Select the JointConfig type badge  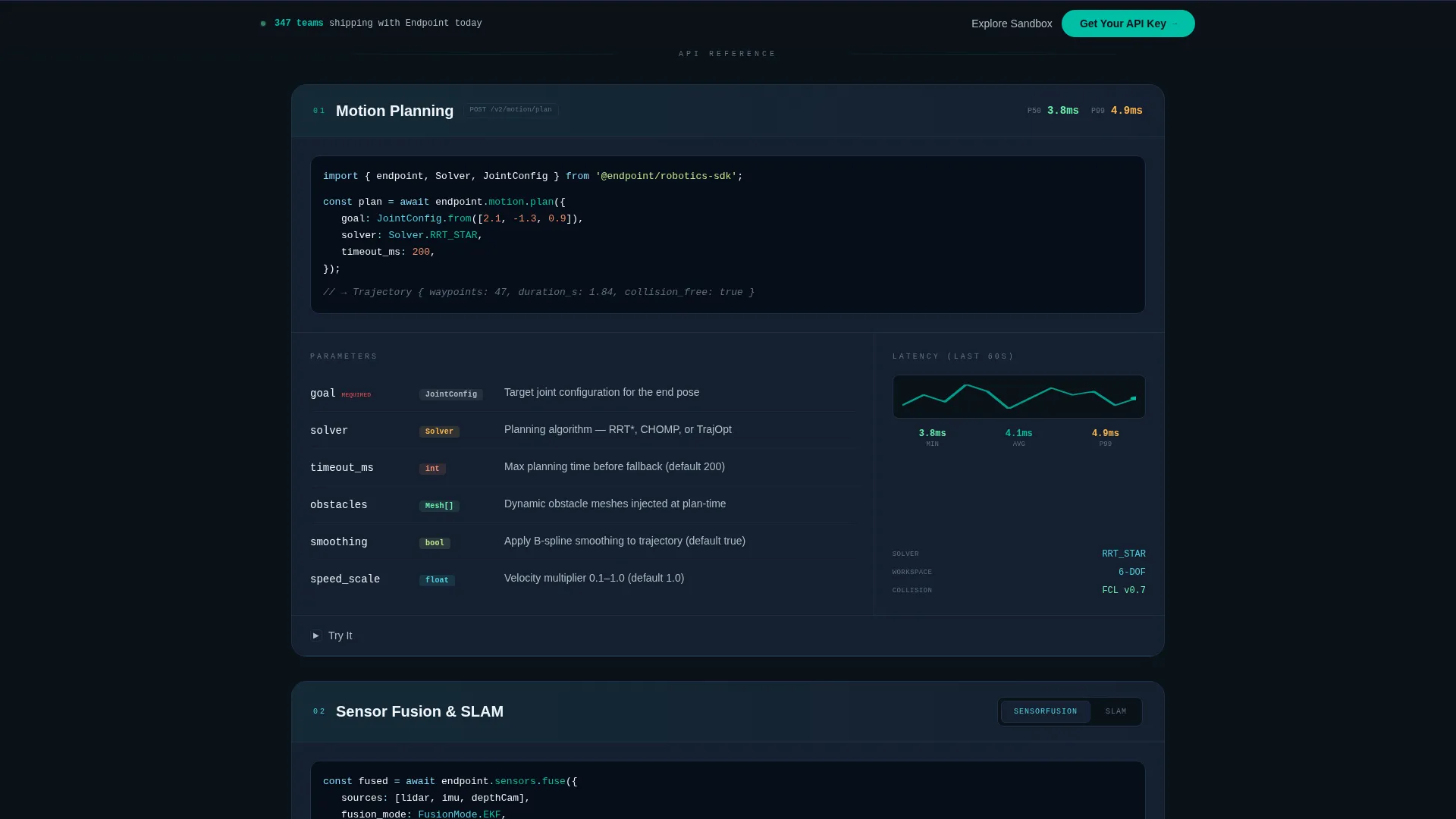451,394
